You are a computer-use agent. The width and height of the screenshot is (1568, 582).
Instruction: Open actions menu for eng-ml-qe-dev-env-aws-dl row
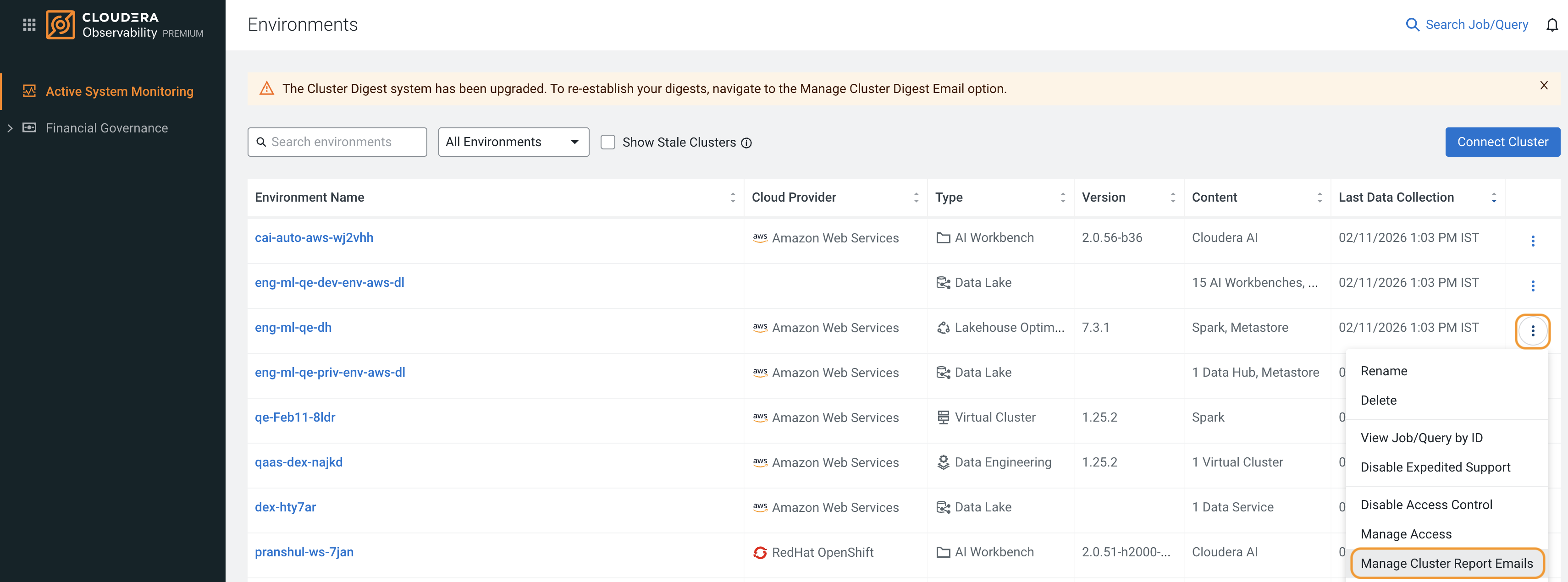click(x=1532, y=286)
